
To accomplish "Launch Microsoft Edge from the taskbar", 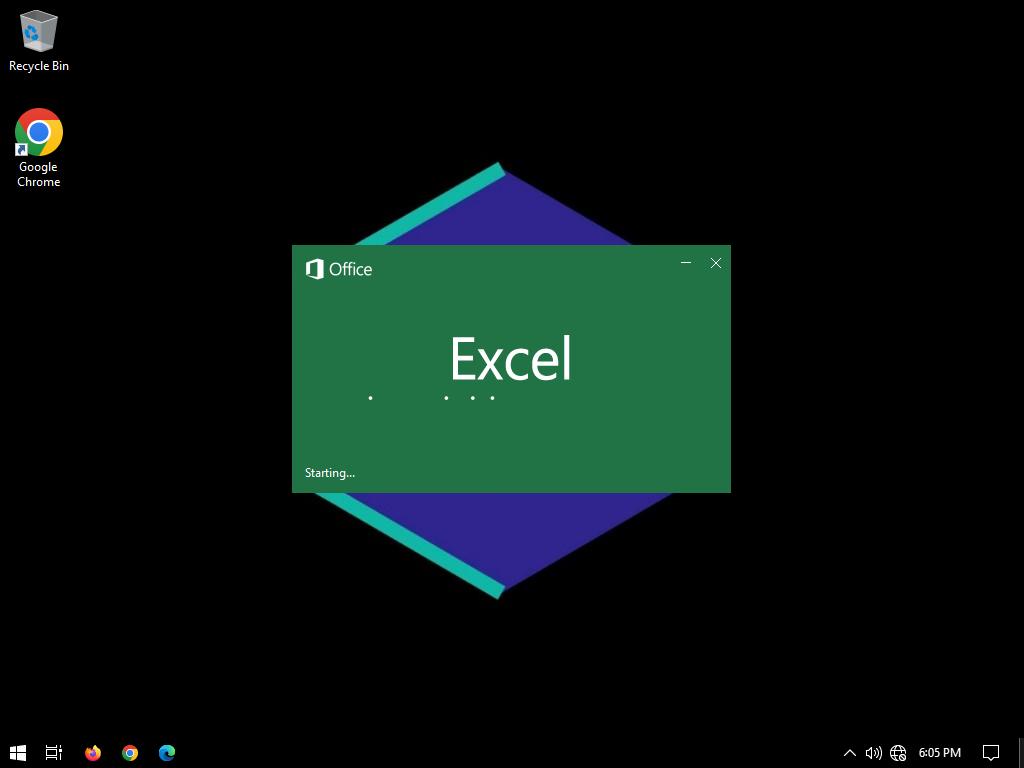I will pos(167,752).
